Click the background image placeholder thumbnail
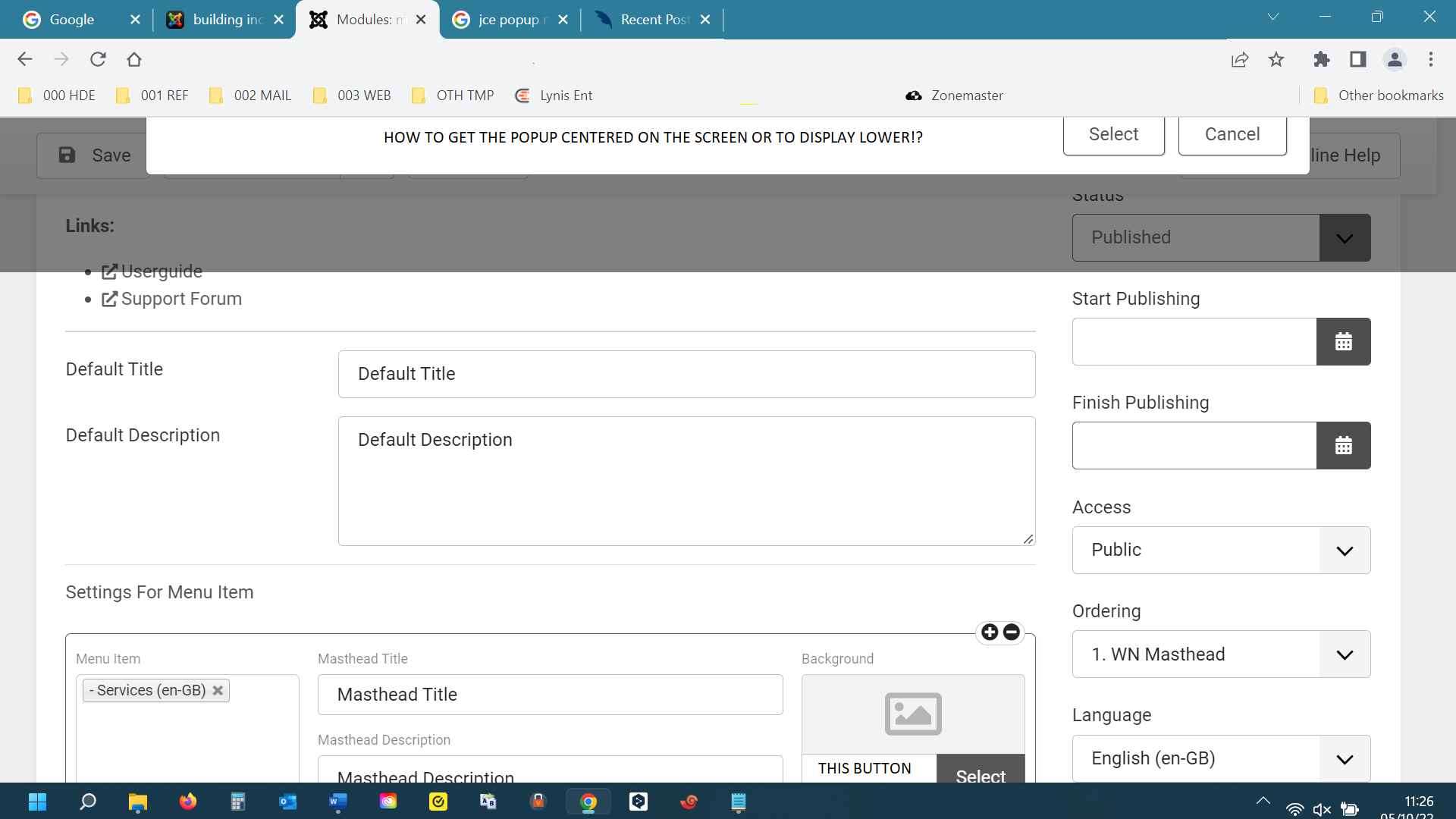This screenshot has height=819, width=1456. pyautogui.click(x=913, y=714)
